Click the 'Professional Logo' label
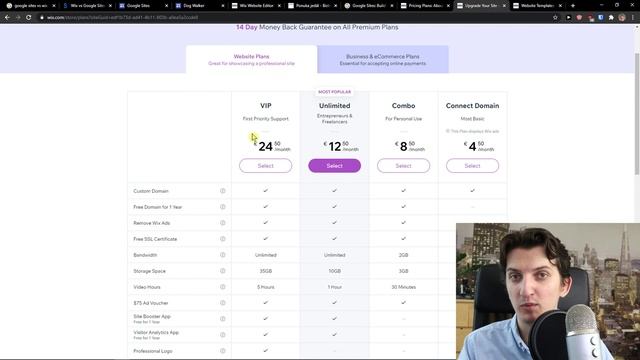 153,351
